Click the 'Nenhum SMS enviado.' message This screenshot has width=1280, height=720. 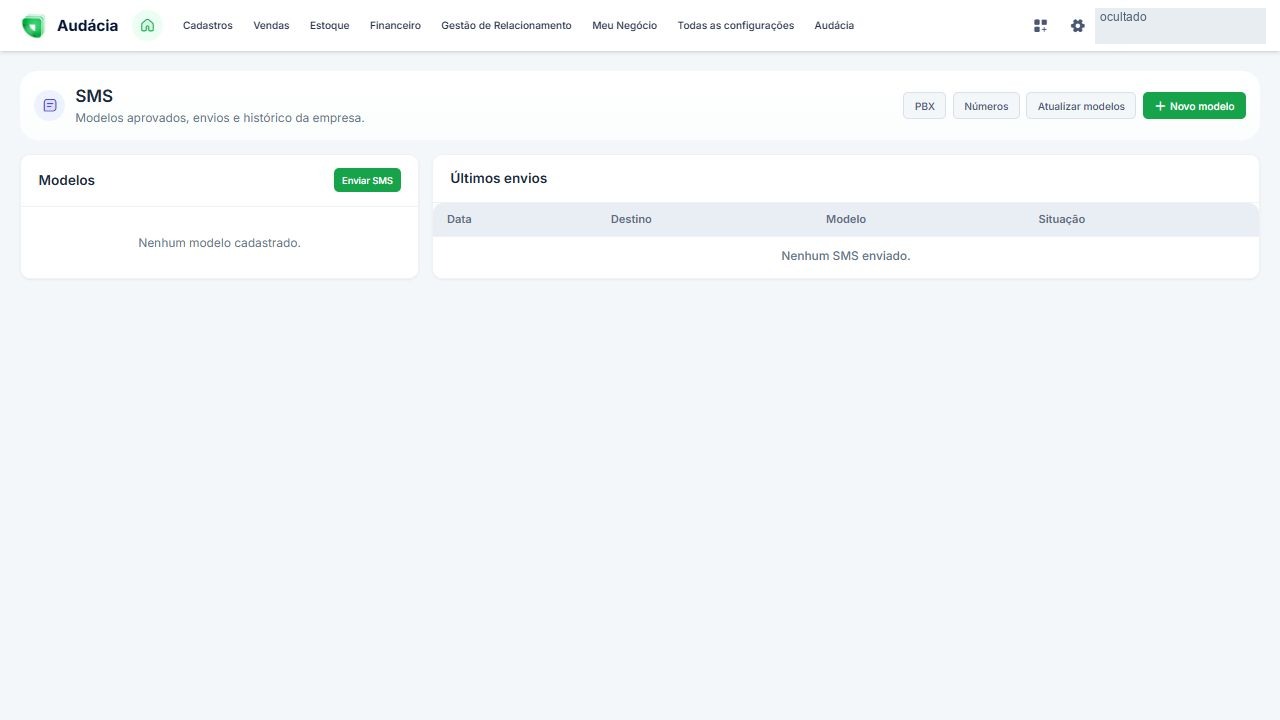tap(846, 256)
